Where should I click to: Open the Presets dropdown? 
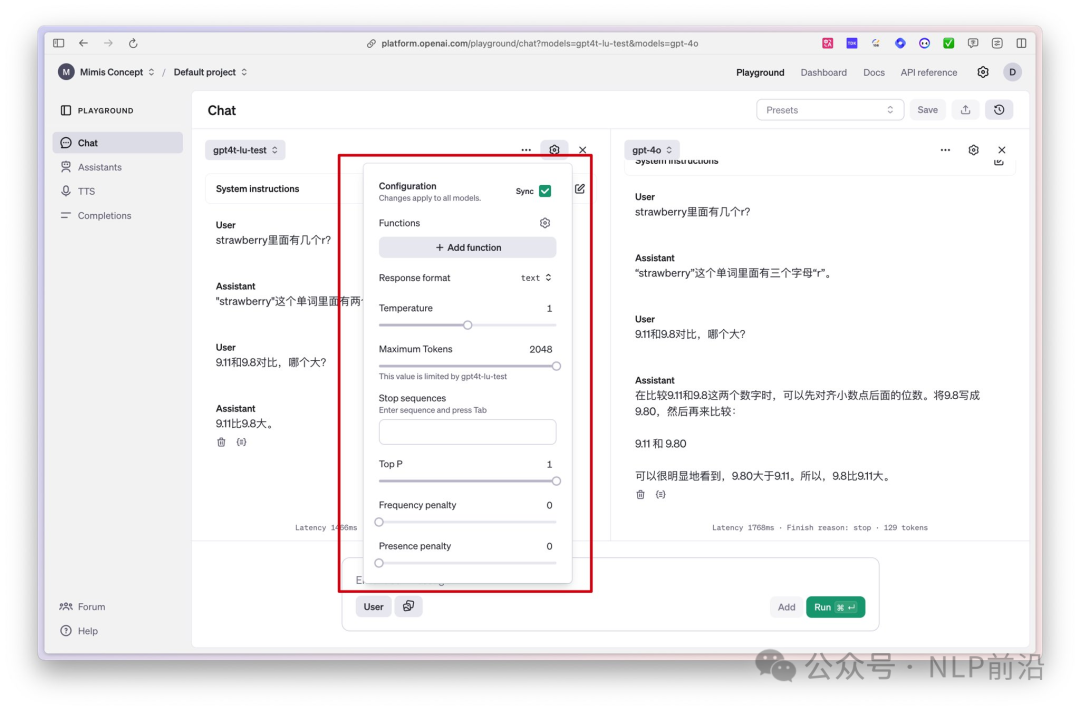pyautogui.click(x=830, y=110)
